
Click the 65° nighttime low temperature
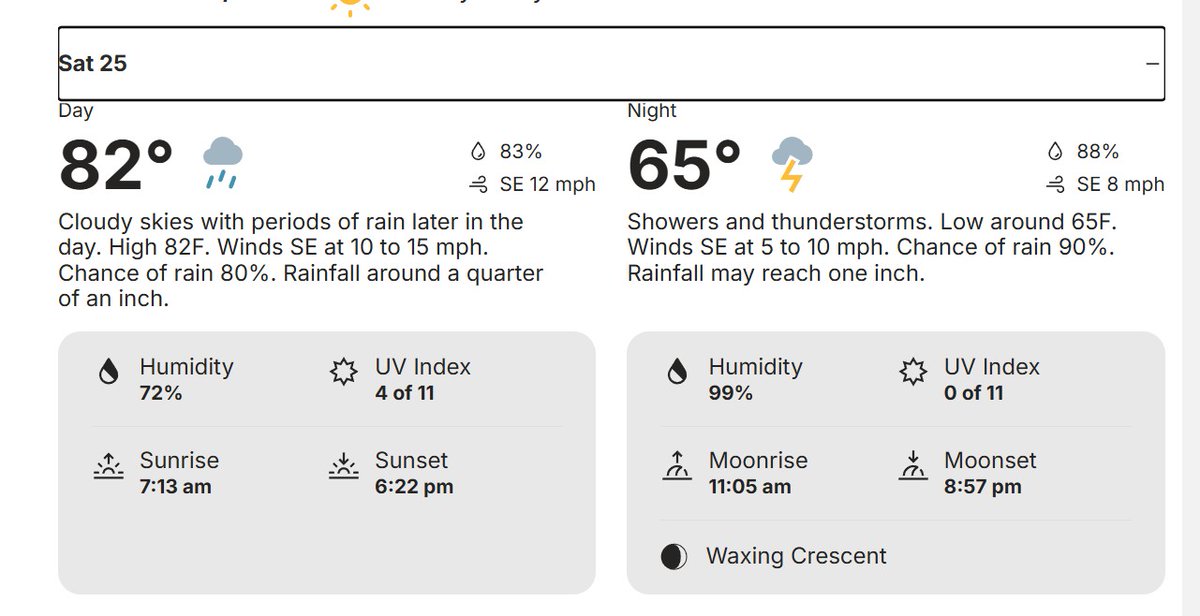[685, 165]
